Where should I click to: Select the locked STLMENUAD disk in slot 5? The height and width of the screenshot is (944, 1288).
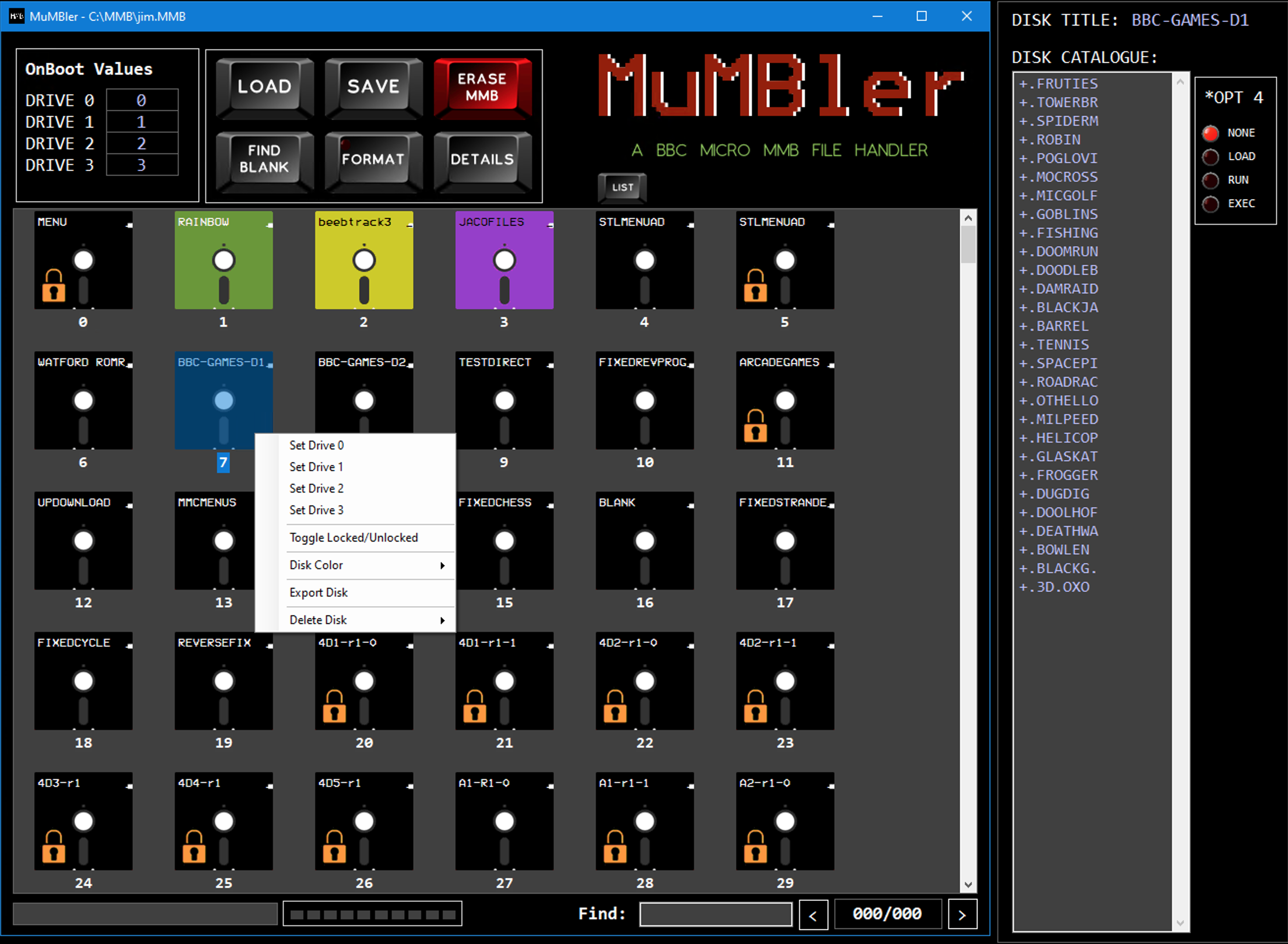point(785,260)
